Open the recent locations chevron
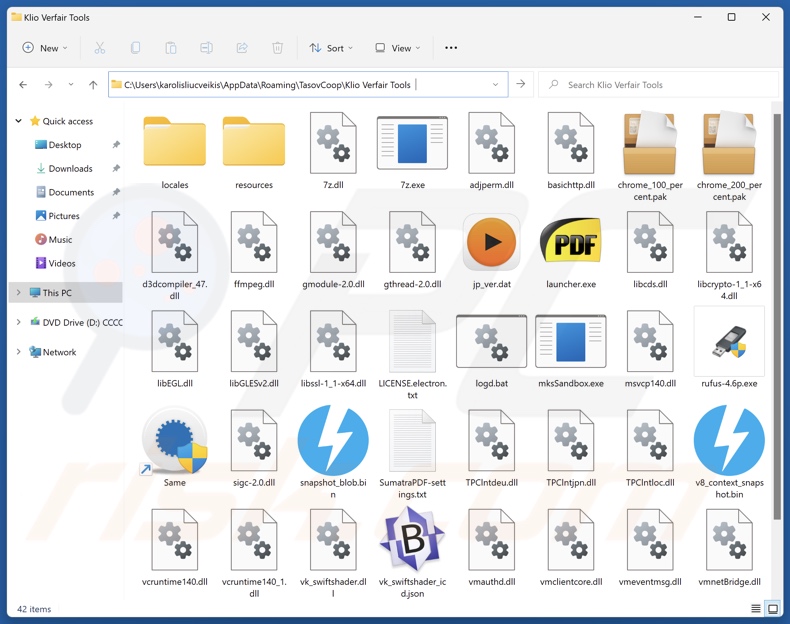 (x=71, y=85)
